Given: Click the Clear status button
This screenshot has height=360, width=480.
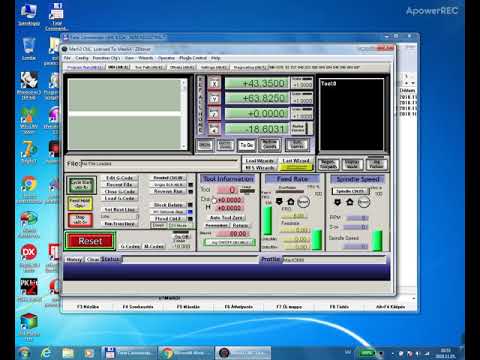Looking at the screenshot, I should pos(92,259).
